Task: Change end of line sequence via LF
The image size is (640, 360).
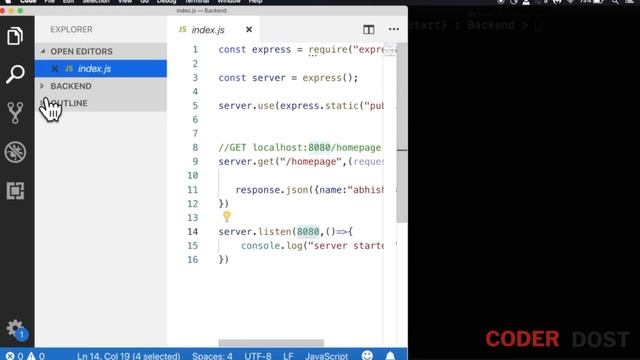Action: (x=288, y=356)
